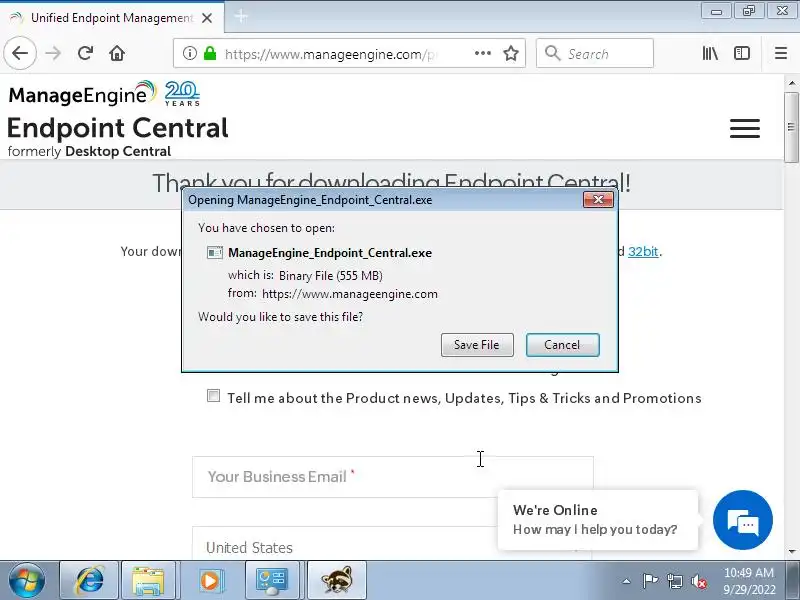Click Save File in download dialog

(477, 345)
